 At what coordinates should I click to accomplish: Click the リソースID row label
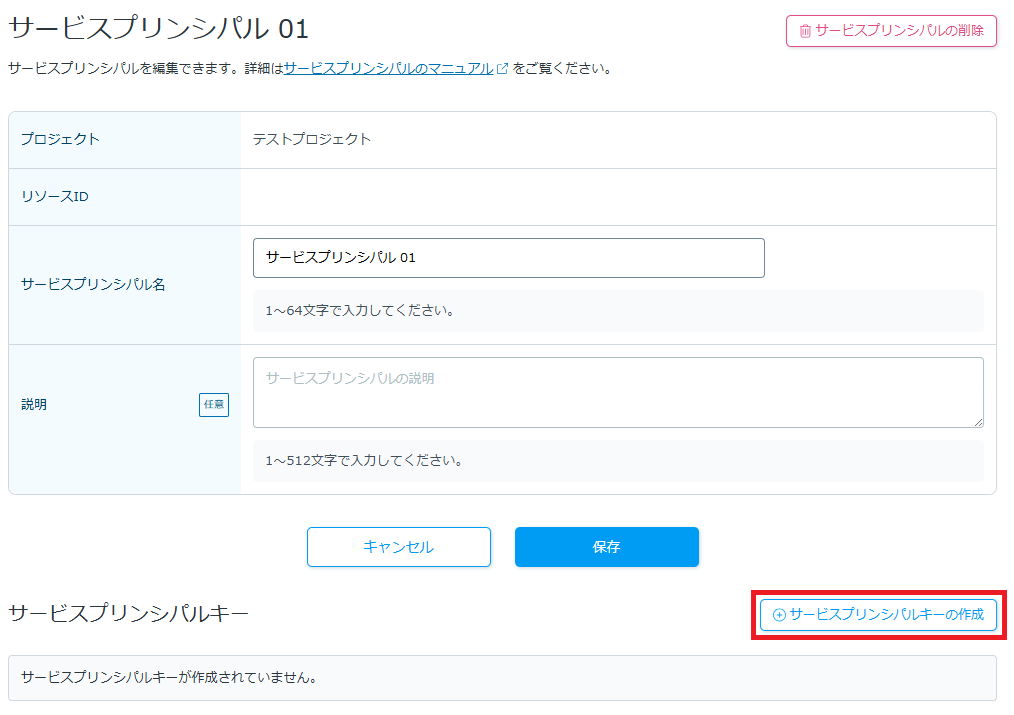[55, 196]
